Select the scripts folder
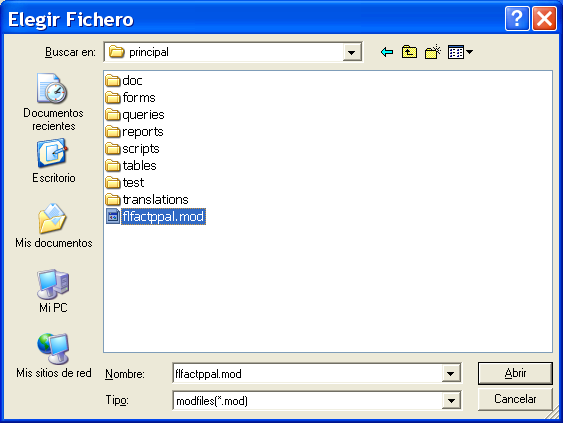 132,149
